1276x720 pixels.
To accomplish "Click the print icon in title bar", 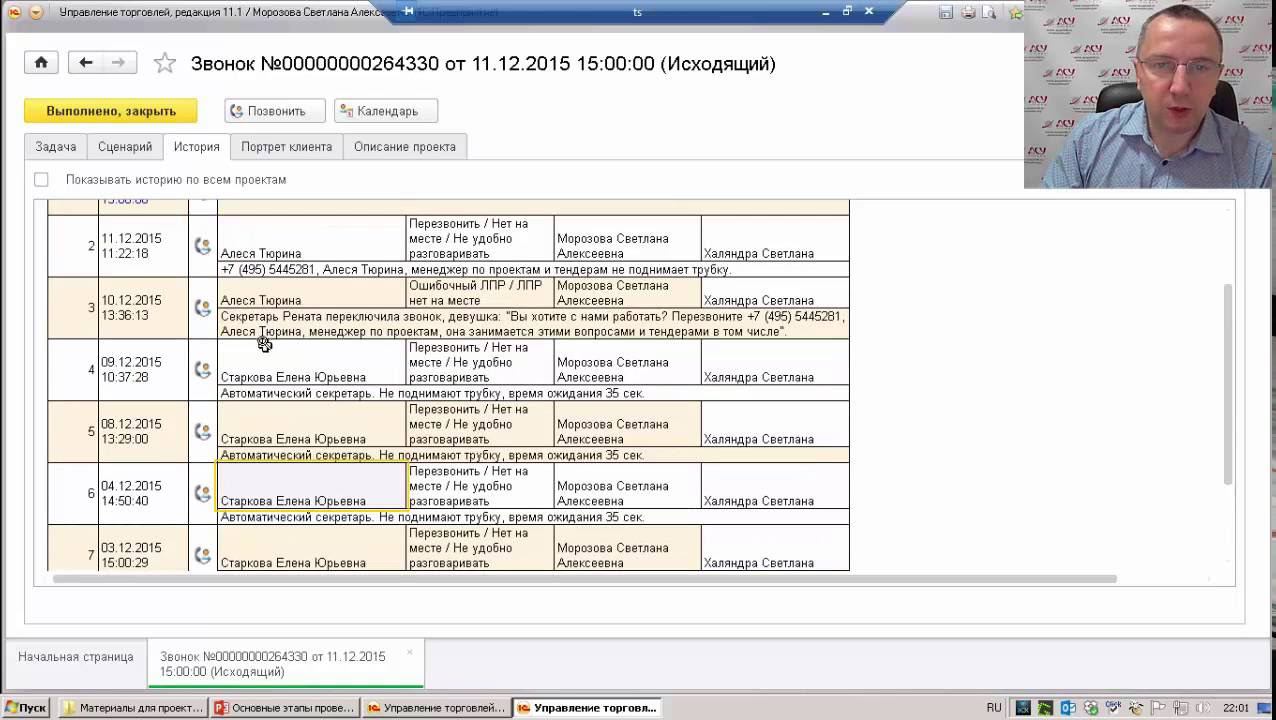I will (x=968, y=12).
